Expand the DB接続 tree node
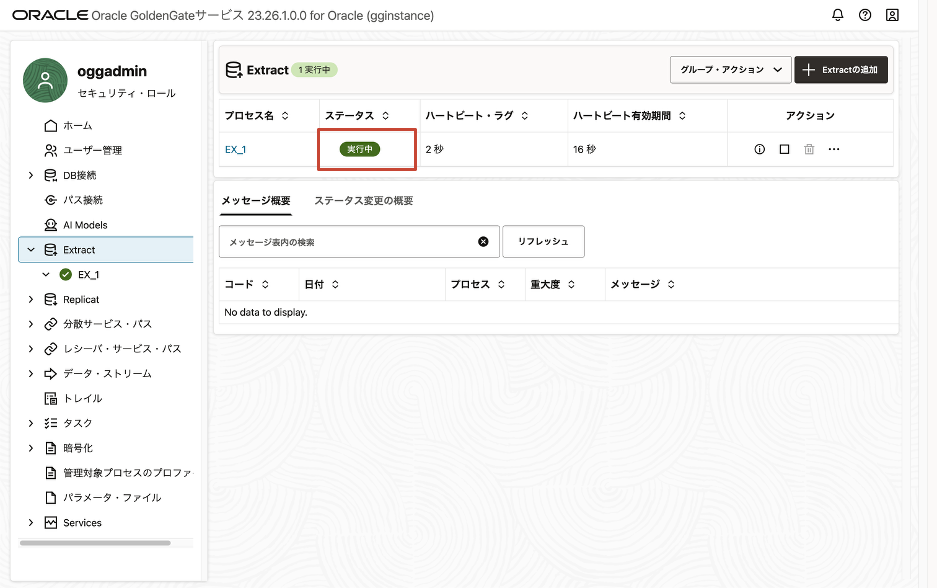The width and height of the screenshot is (937, 588). click(x=31, y=175)
